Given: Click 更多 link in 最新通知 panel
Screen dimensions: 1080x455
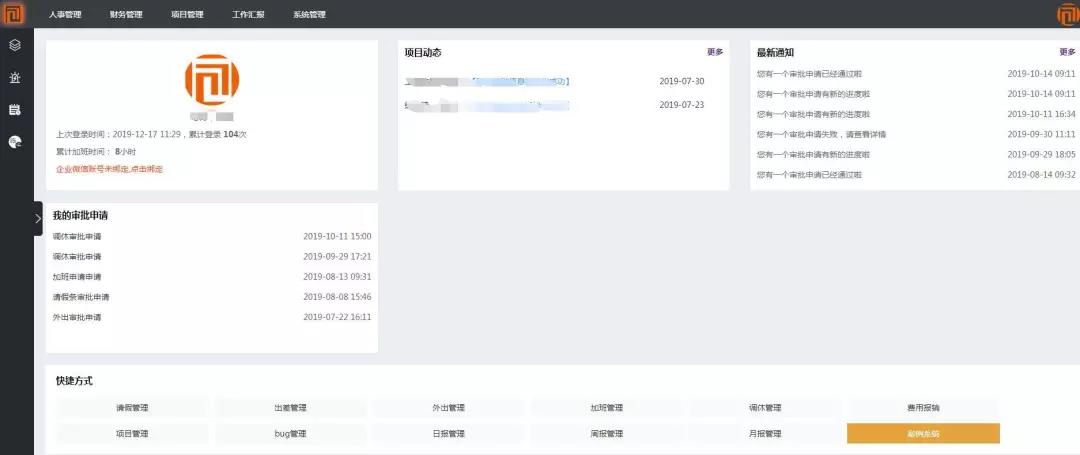Looking at the screenshot, I should tap(1067, 52).
